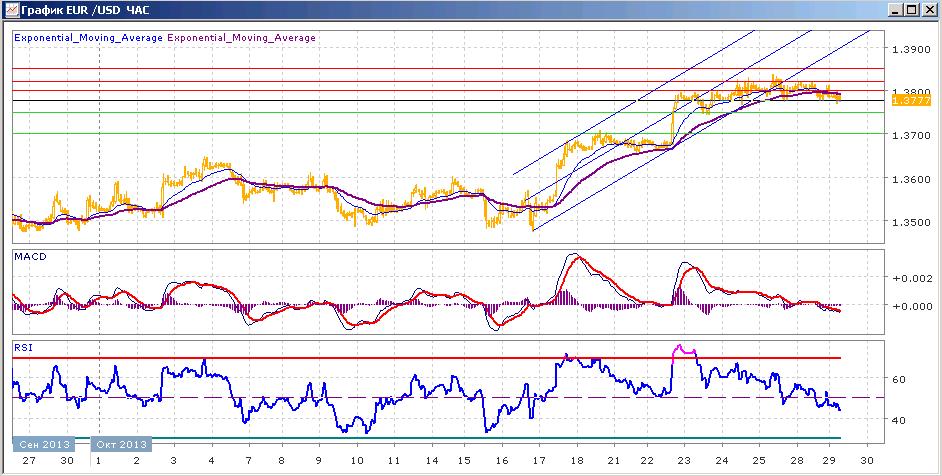Close the EUR/USD chart window
942x476 pixels.
(928, 10)
